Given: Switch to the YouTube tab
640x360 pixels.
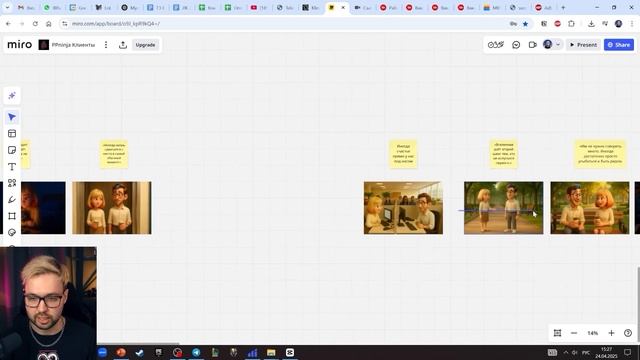Looking at the screenshot, I should click(x=259, y=7).
